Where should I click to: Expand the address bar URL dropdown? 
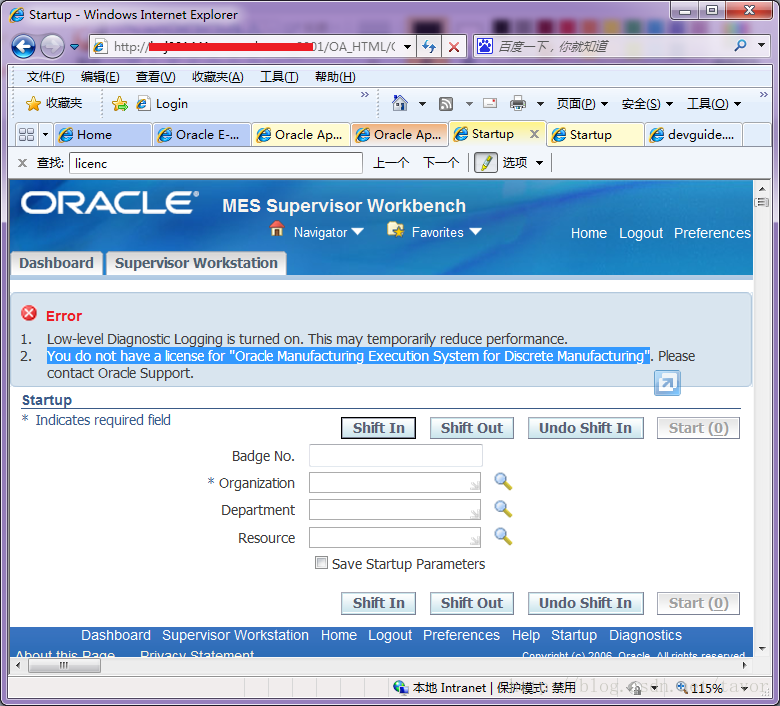[x=407, y=47]
